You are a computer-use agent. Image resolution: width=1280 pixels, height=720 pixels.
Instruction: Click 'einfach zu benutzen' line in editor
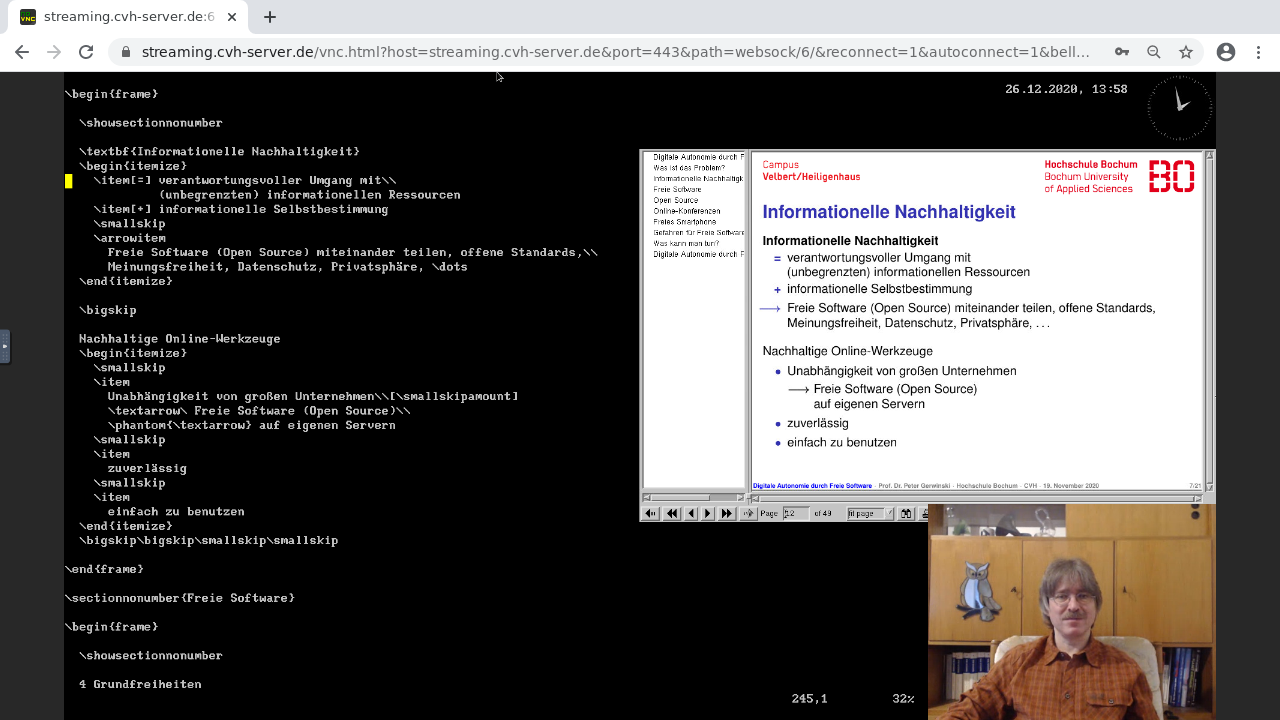click(176, 512)
